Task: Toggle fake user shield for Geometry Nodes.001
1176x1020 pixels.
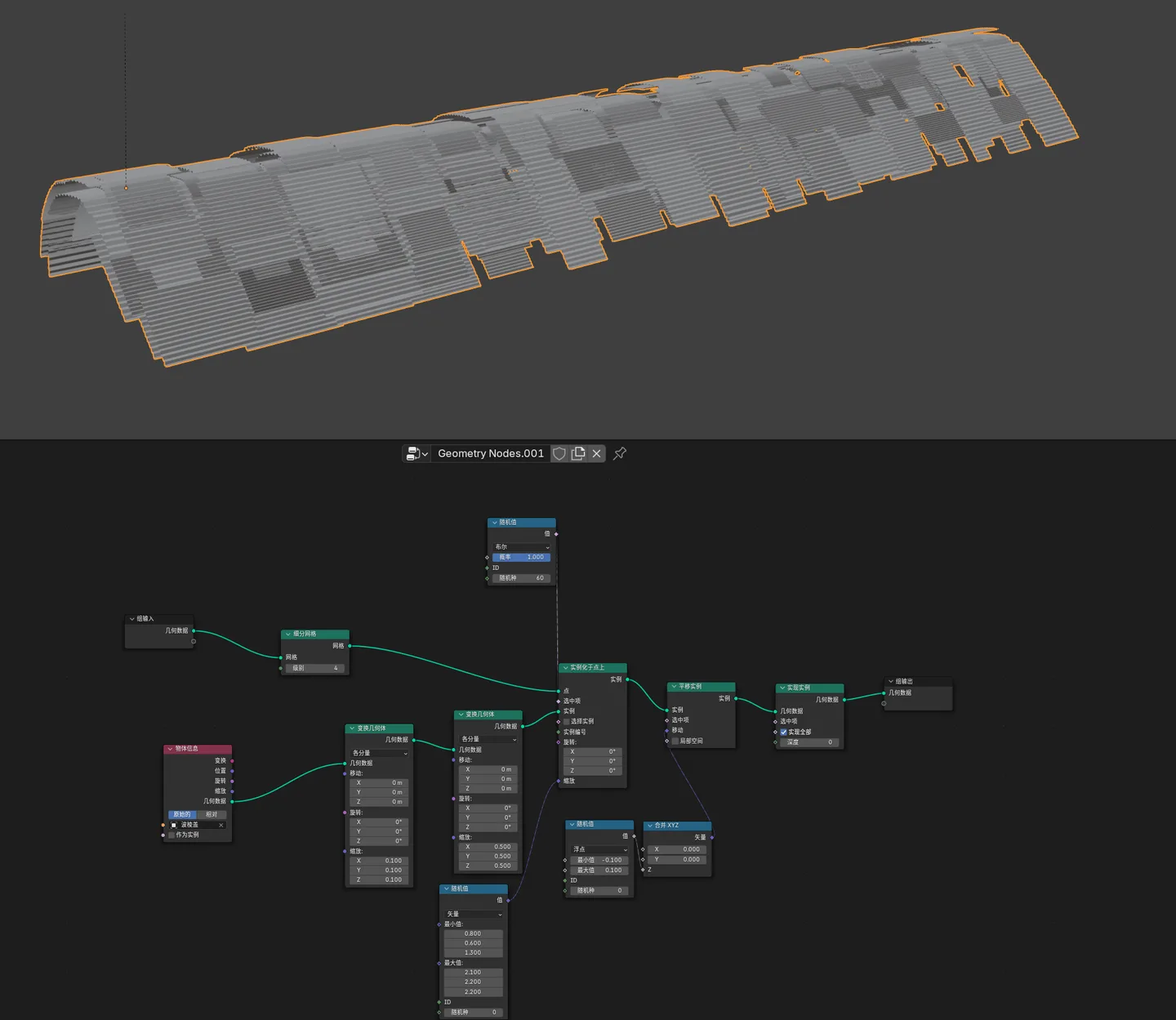Action: click(x=559, y=453)
